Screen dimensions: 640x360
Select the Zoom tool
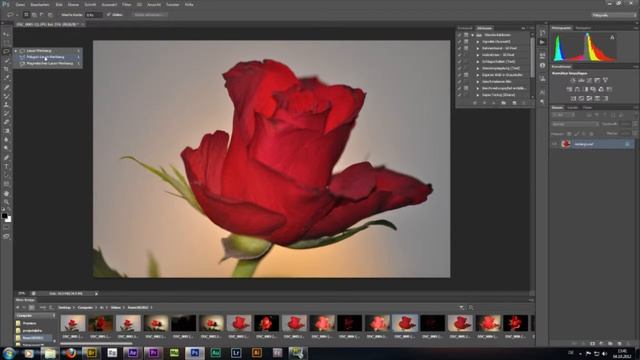point(6,202)
